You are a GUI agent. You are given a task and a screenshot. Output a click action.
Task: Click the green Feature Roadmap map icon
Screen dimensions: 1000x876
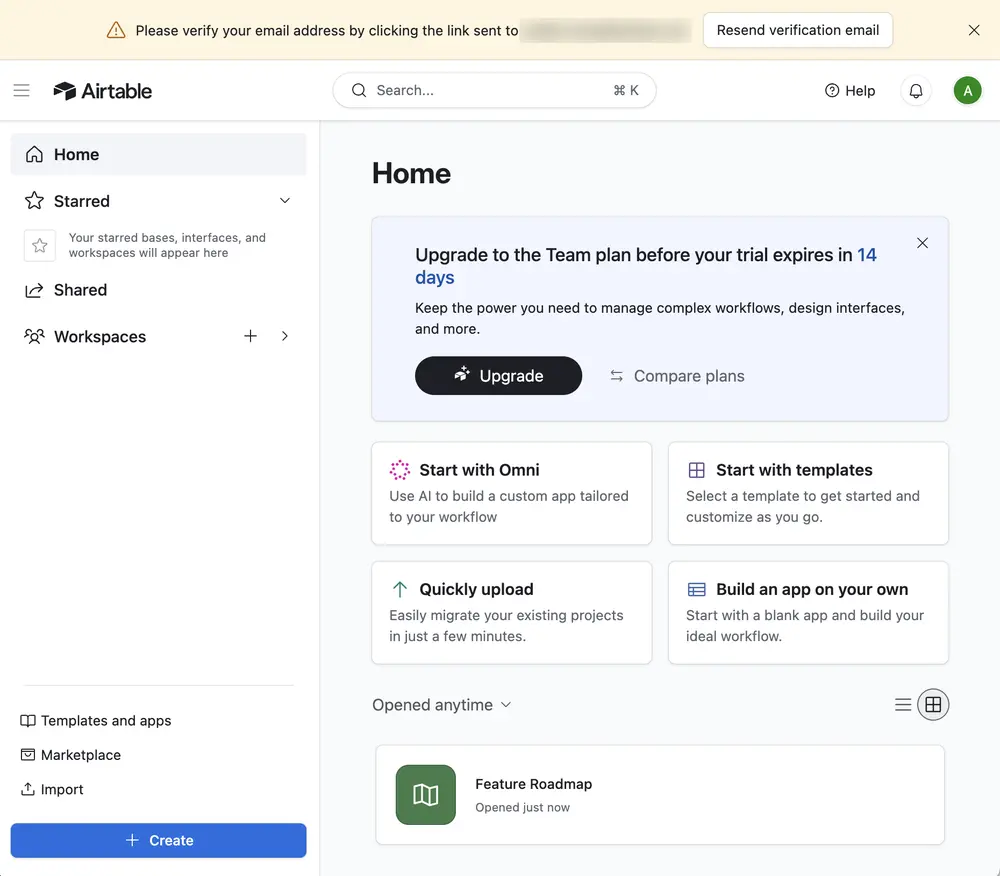pyautogui.click(x=425, y=794)
